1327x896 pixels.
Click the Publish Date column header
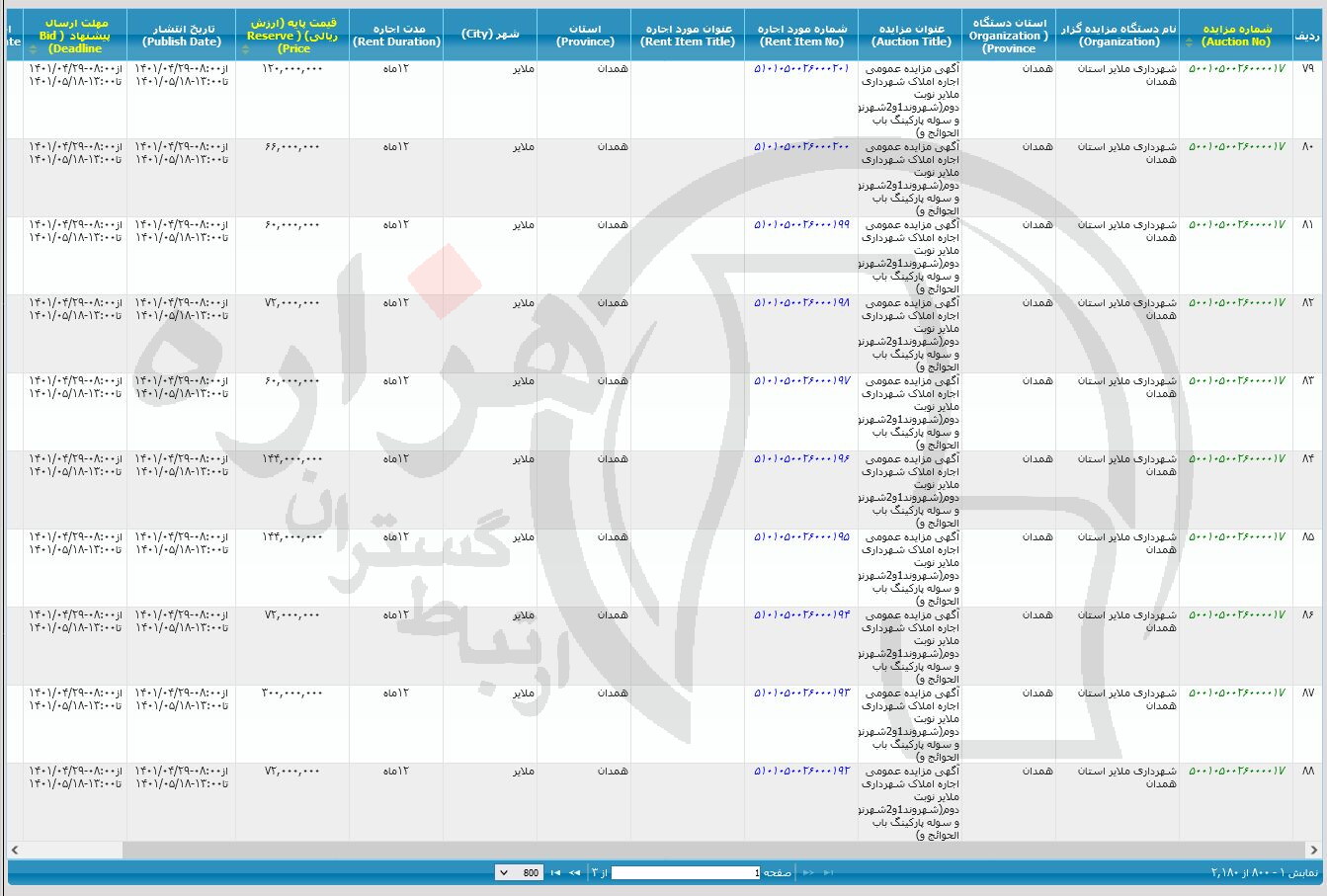(182, 36)
